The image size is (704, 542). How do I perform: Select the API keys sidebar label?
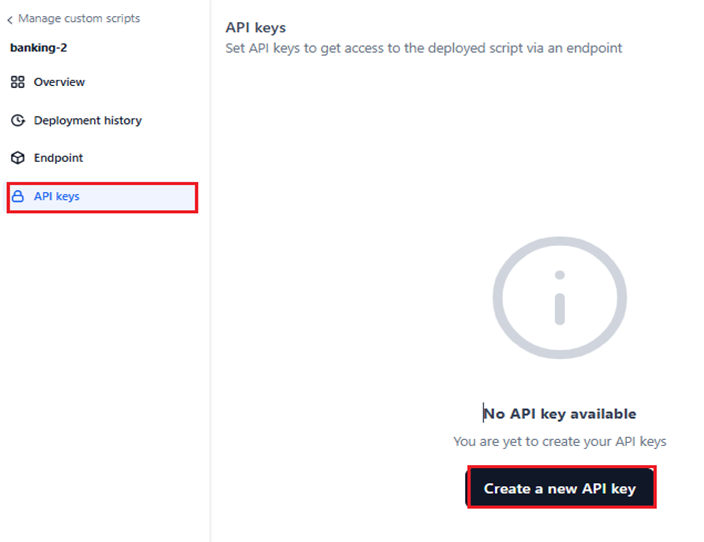click(x=56, y=197)
